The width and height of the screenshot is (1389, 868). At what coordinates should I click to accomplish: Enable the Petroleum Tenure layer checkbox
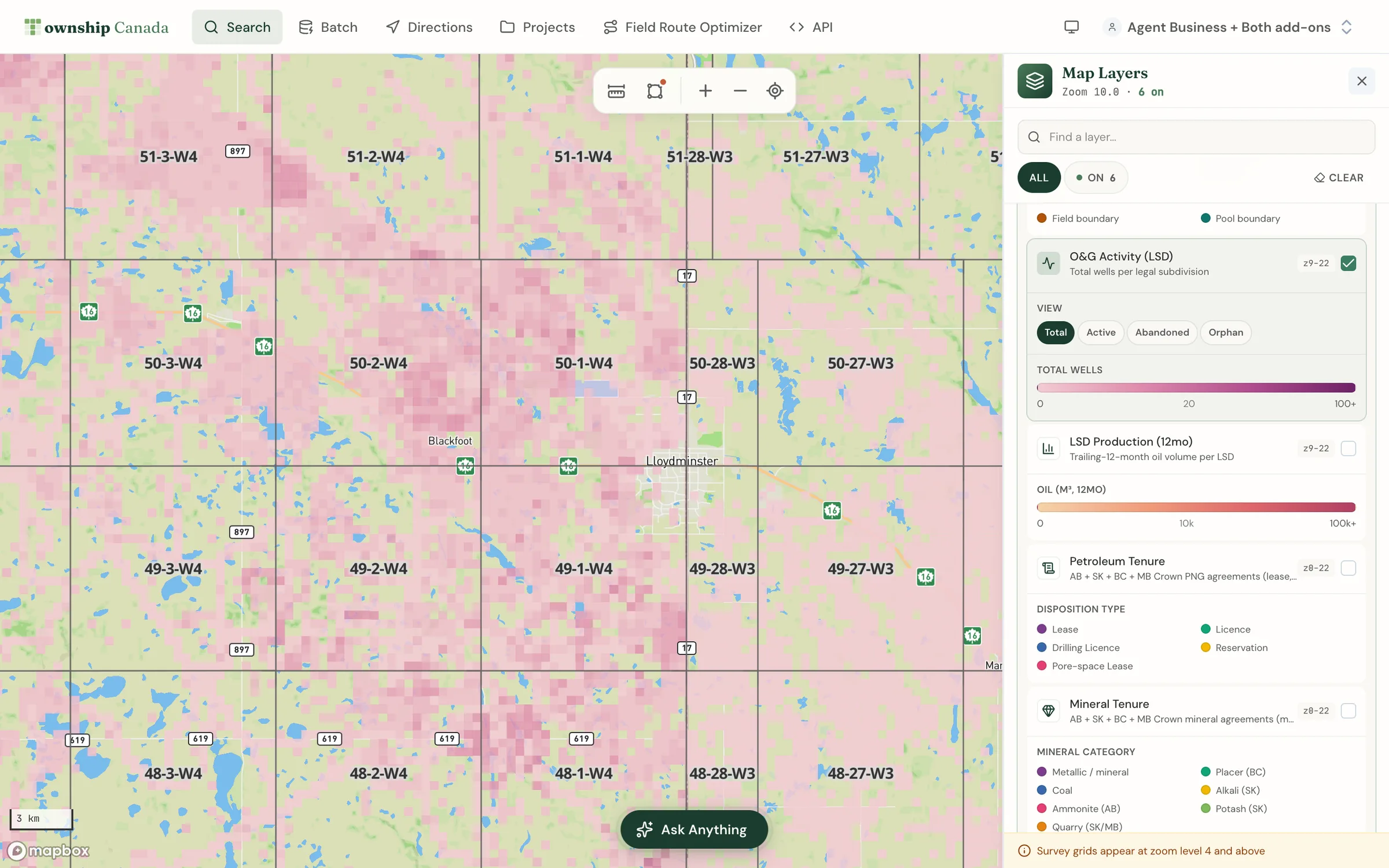point(1348,568)
